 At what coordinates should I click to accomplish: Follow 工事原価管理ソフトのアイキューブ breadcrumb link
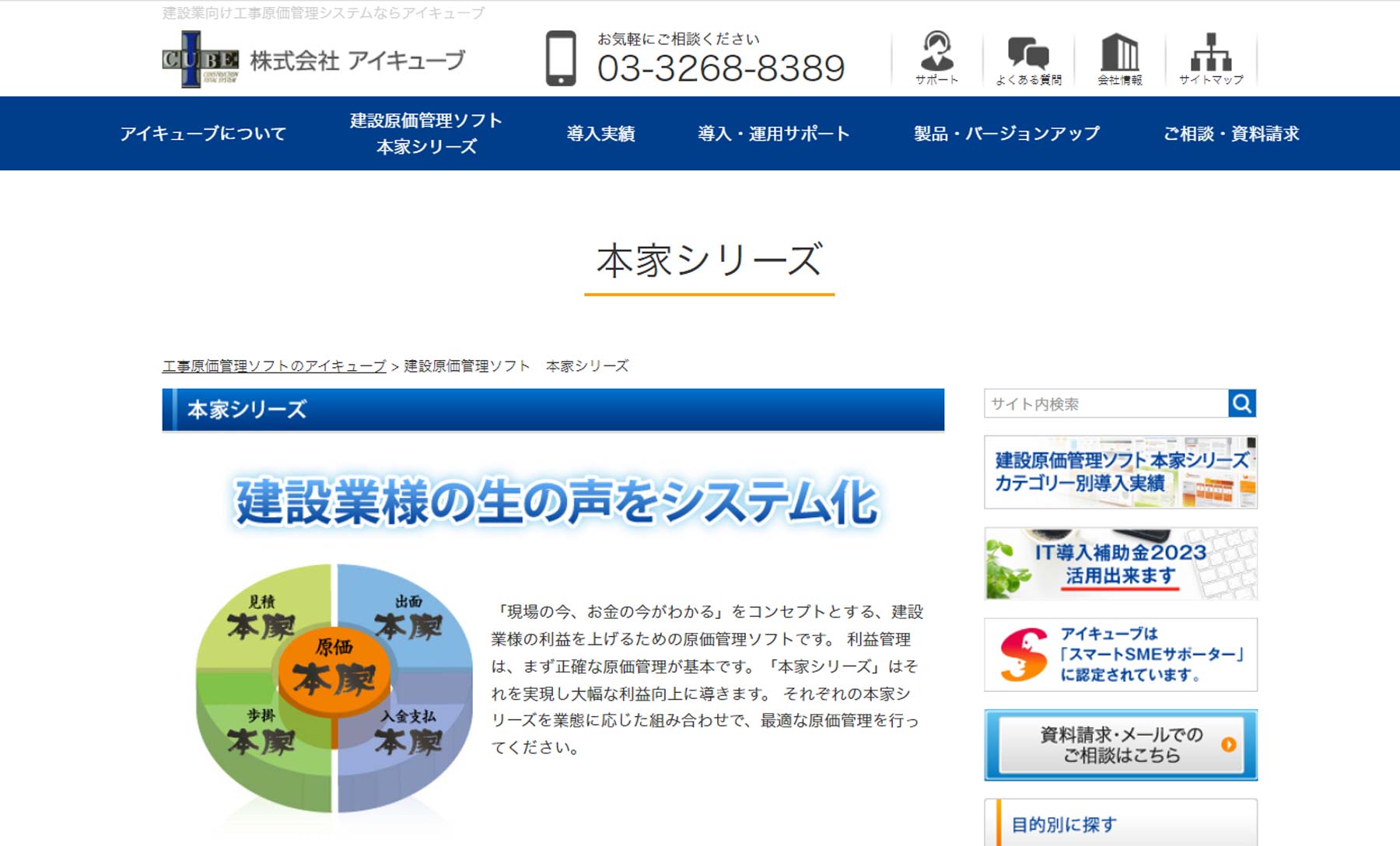pos(274,365)
